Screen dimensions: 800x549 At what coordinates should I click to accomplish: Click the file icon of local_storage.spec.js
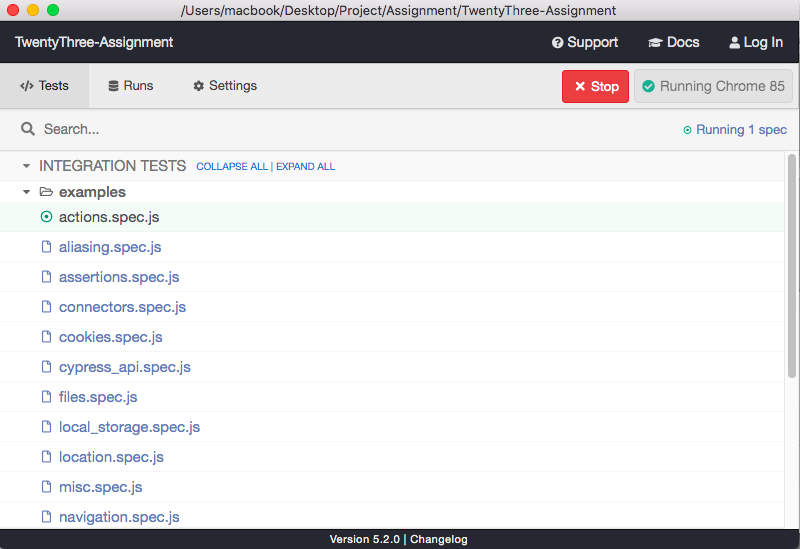(x=46, y=427)
